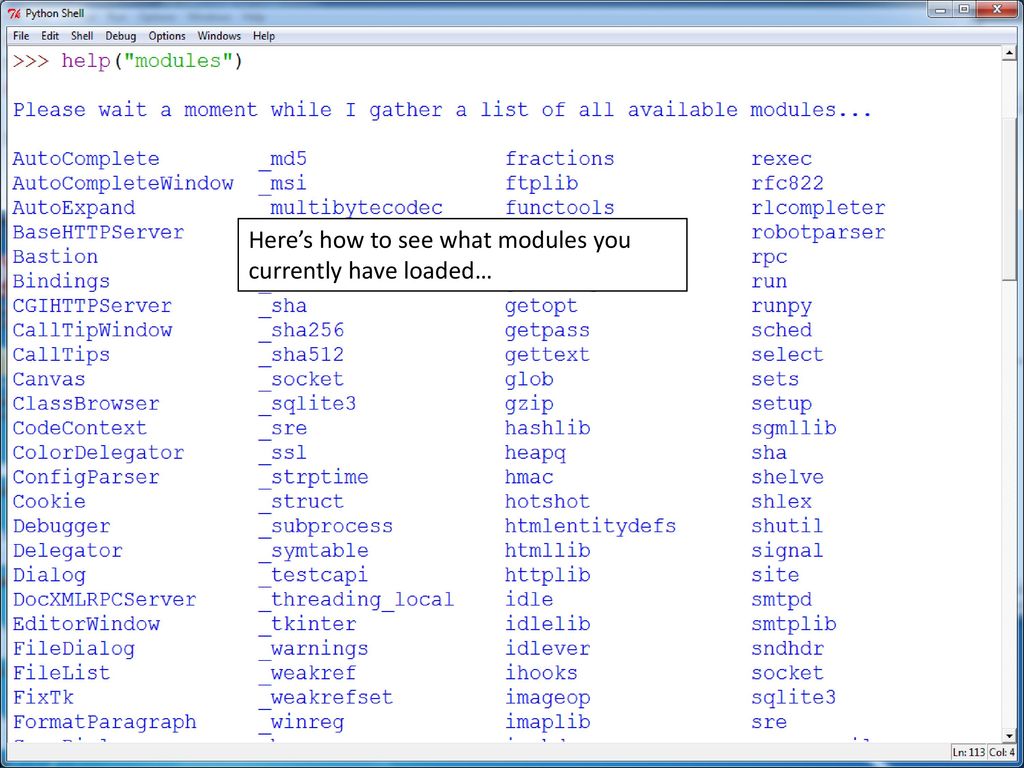The height and width of the screenshot is (768, 1024).
Task: Click the AutoCompleteWindow module name
Action: tap(123, 184)
